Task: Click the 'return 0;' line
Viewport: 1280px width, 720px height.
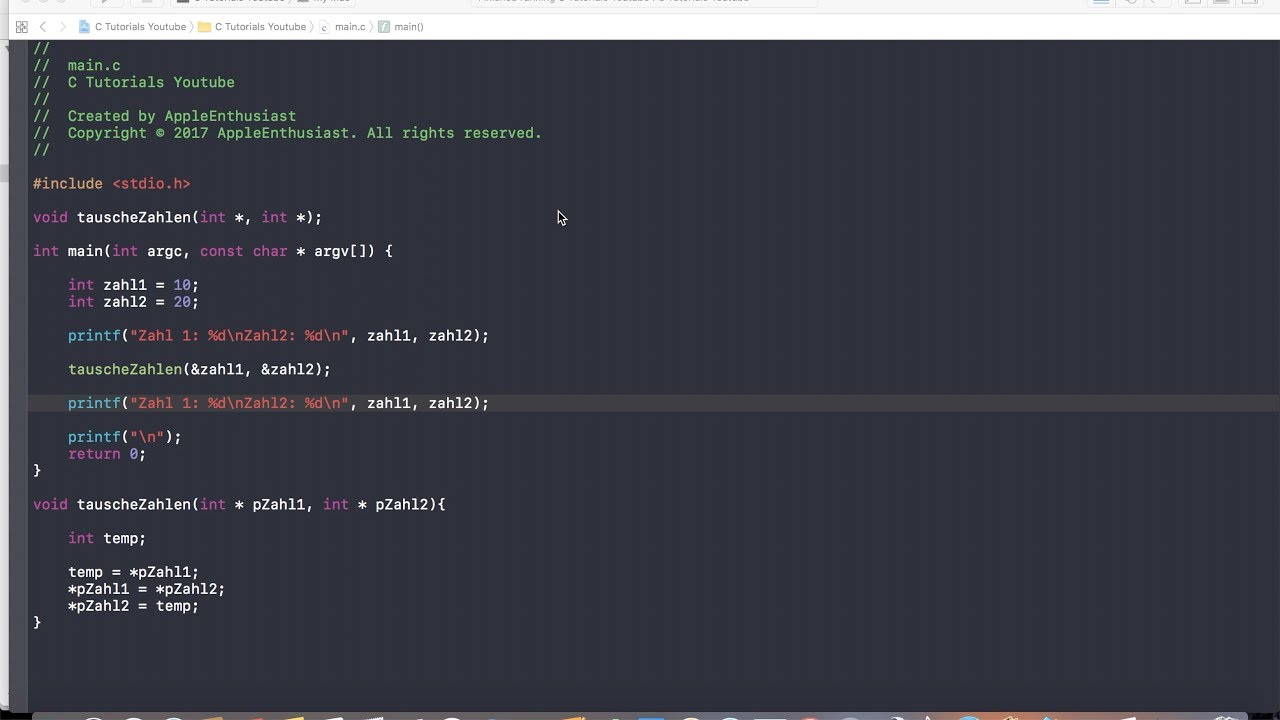Action: [107, 454]
